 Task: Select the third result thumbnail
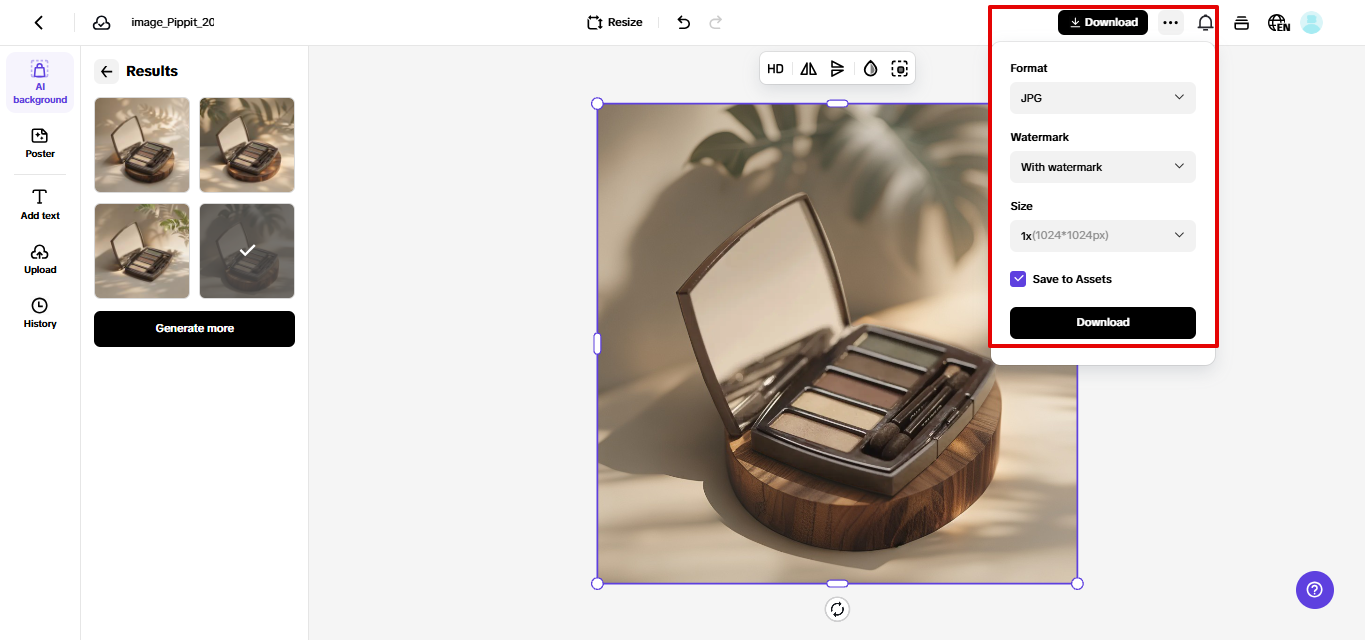[141, 250]
